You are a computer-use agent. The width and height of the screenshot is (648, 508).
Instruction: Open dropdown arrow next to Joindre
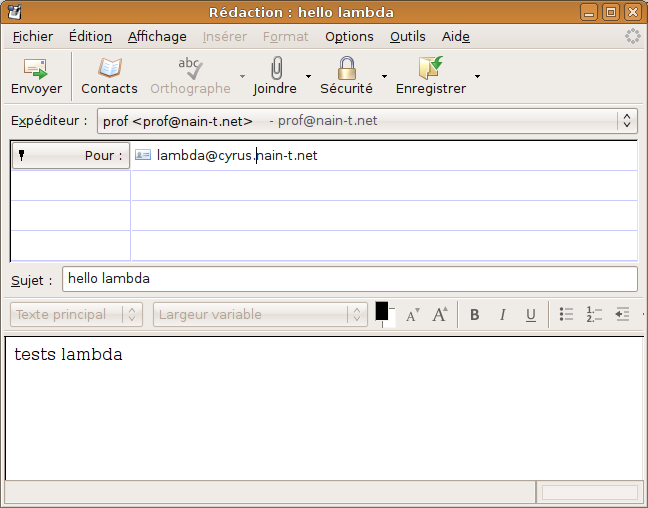(308, 76)
